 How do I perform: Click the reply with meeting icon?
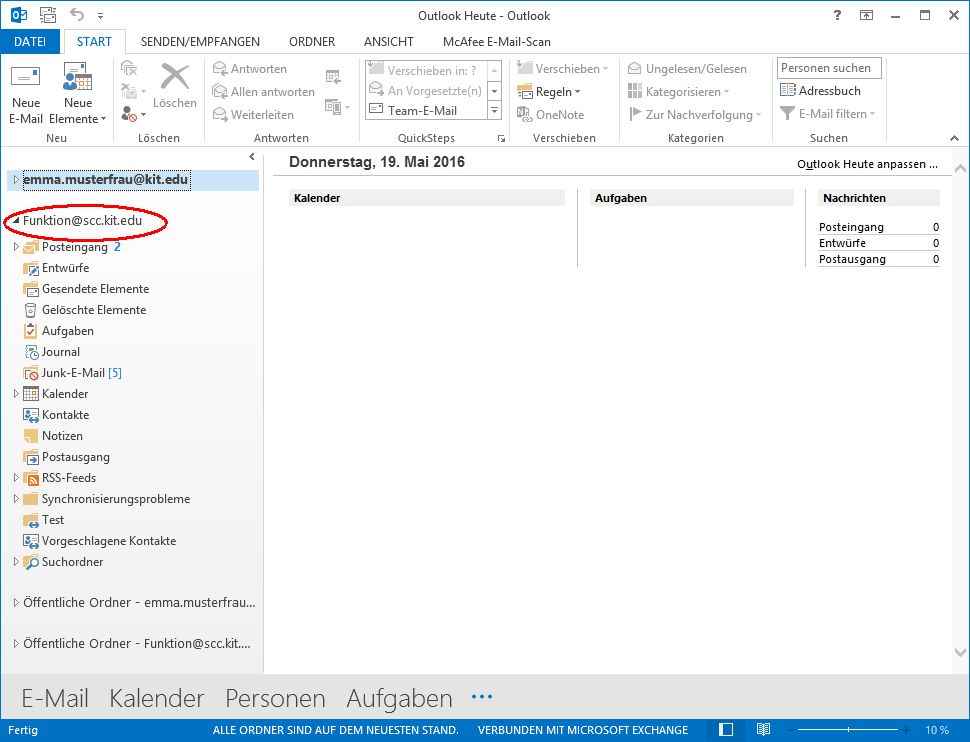[333, 76]
